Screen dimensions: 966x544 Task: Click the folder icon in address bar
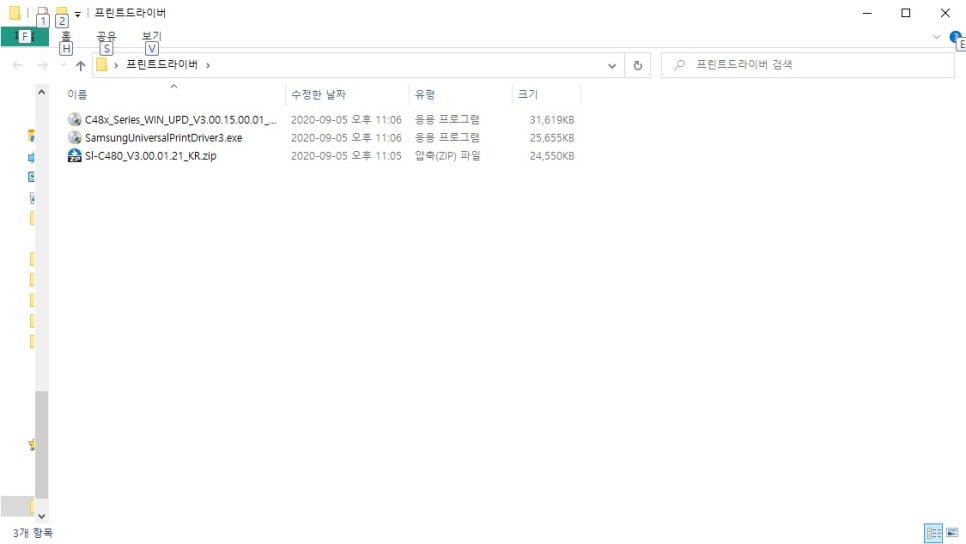coord(102,65)
